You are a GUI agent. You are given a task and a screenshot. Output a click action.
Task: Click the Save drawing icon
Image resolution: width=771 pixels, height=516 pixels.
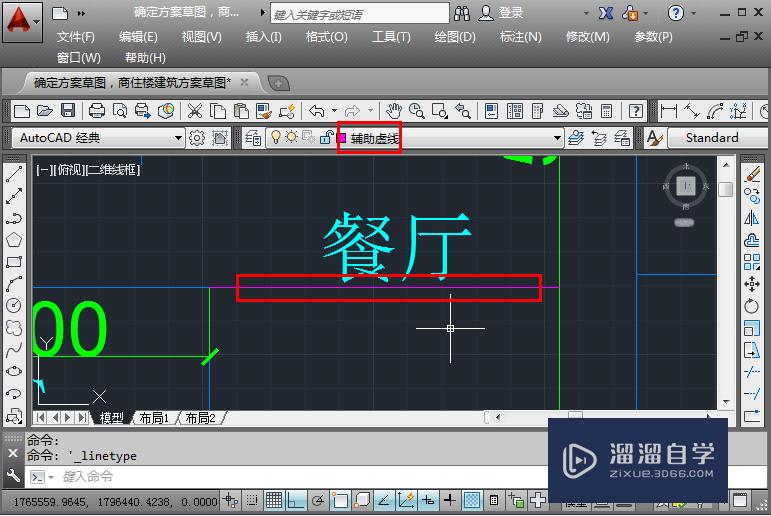pyautogui.click(x=68, y=111)
